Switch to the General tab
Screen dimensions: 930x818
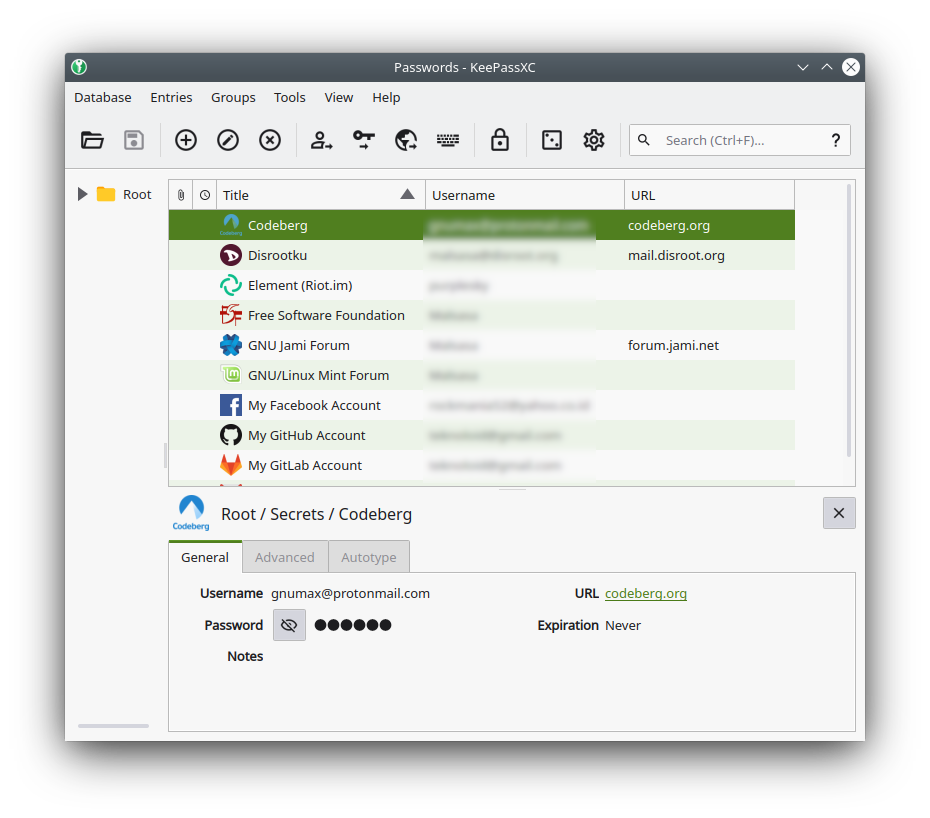tap(205, 557)
